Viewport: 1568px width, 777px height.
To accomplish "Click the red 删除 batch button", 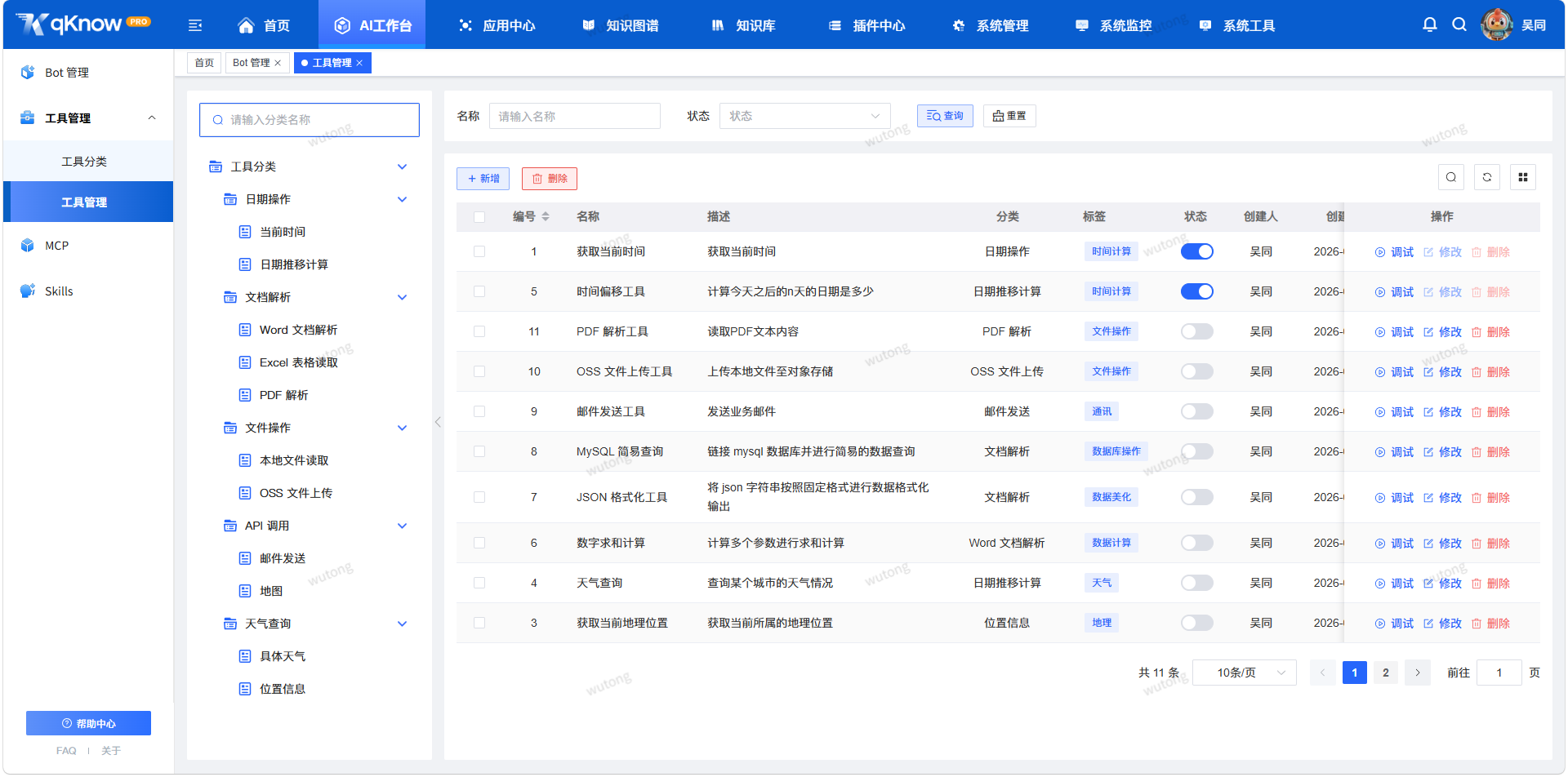I will tap(550, 179).
